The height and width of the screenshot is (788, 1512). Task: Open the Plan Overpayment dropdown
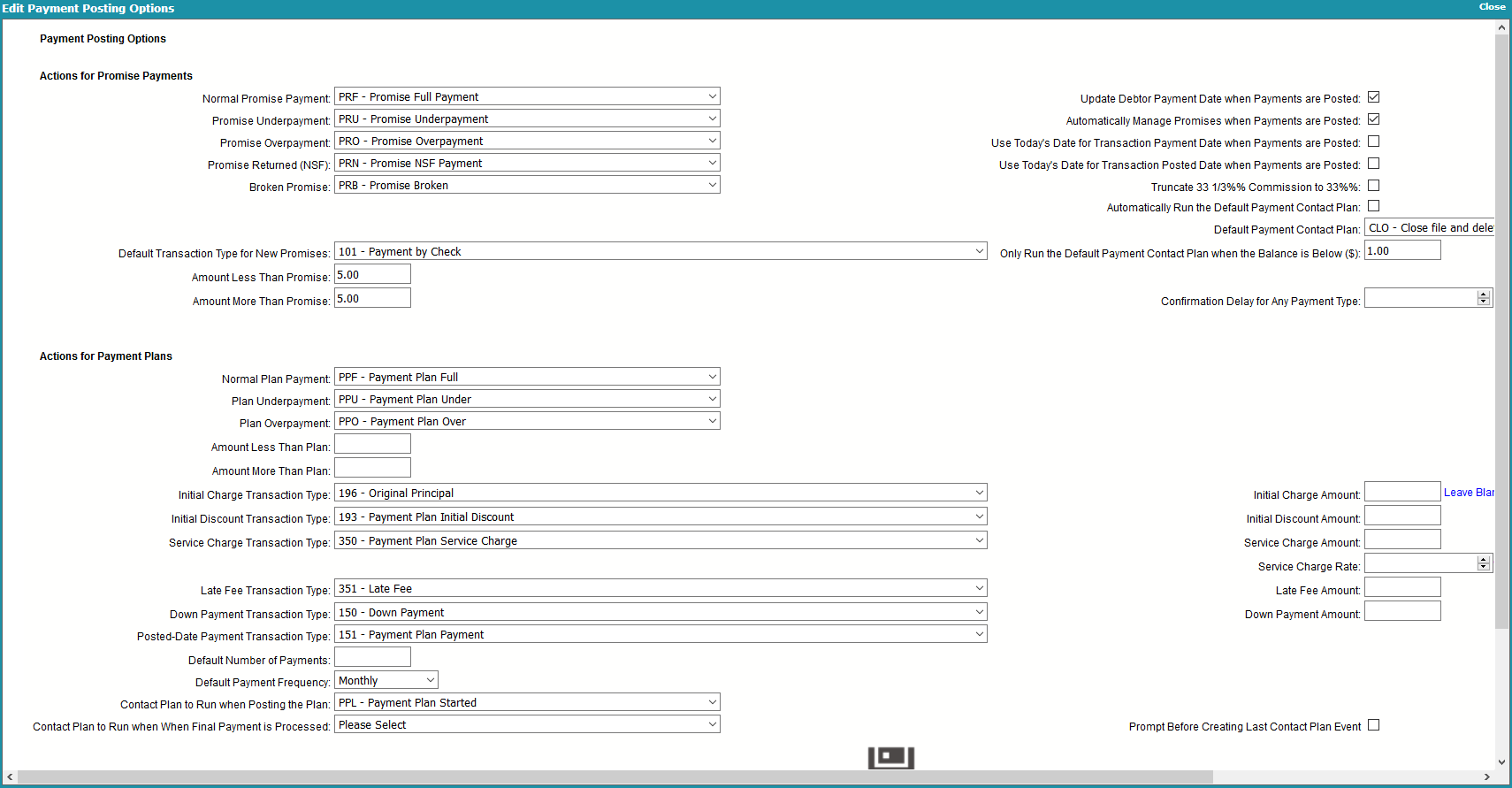[x=527, y=421]
